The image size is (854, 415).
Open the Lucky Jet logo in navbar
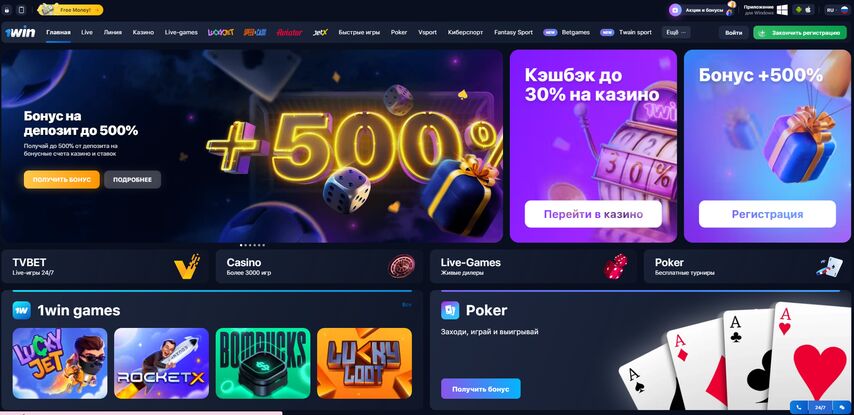pos(221,32)
